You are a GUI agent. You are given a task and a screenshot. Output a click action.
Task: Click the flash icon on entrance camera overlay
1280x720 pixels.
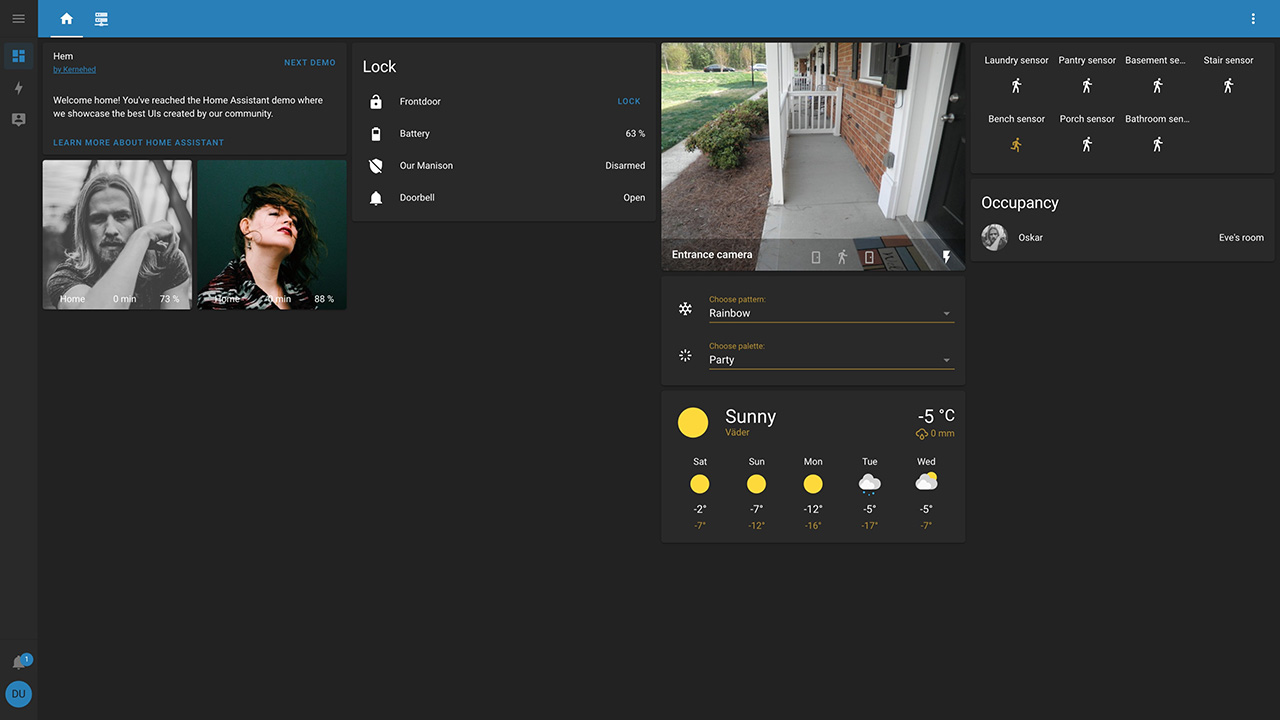tap(946, 257)
